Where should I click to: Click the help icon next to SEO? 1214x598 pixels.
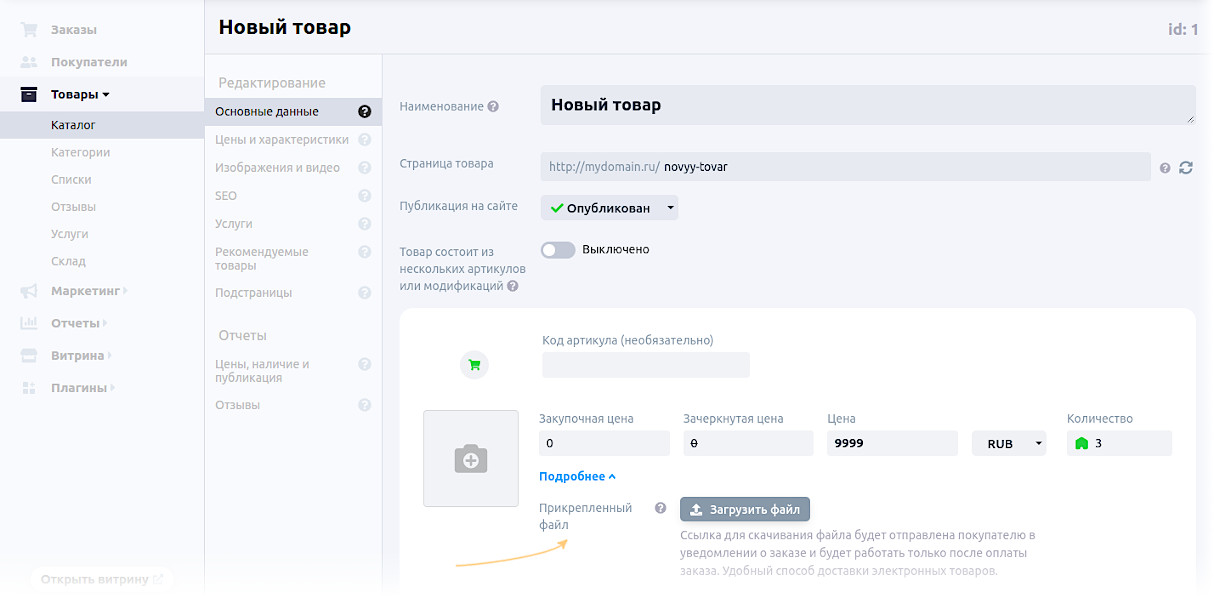365,196
